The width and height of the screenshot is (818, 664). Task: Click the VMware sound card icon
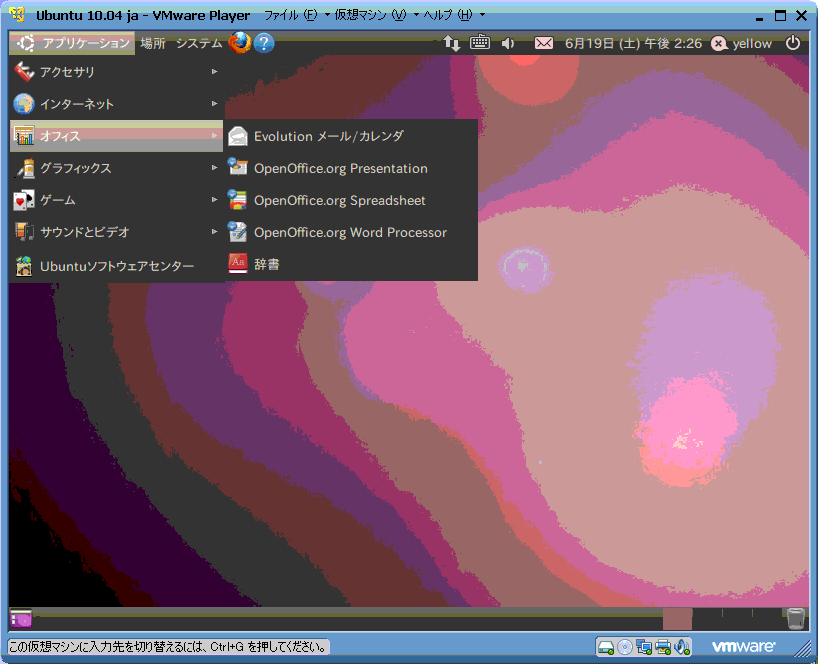pyautogui.click(x=682, y=647)
